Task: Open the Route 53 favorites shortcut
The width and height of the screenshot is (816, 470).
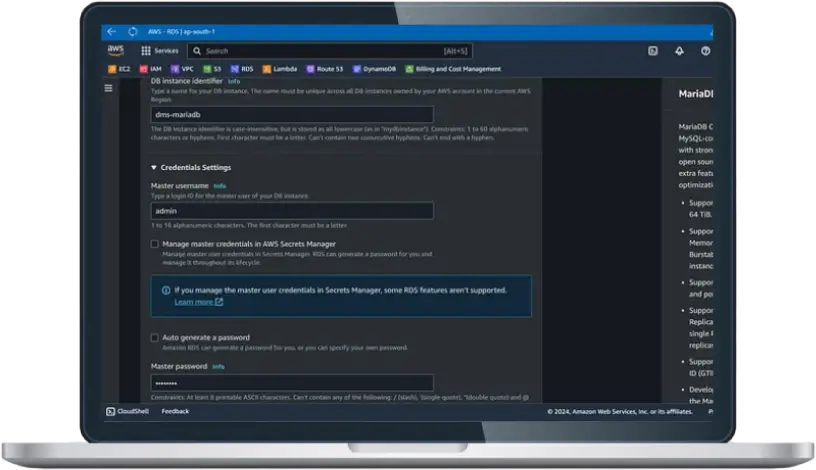Action: (x=325, y=69)
